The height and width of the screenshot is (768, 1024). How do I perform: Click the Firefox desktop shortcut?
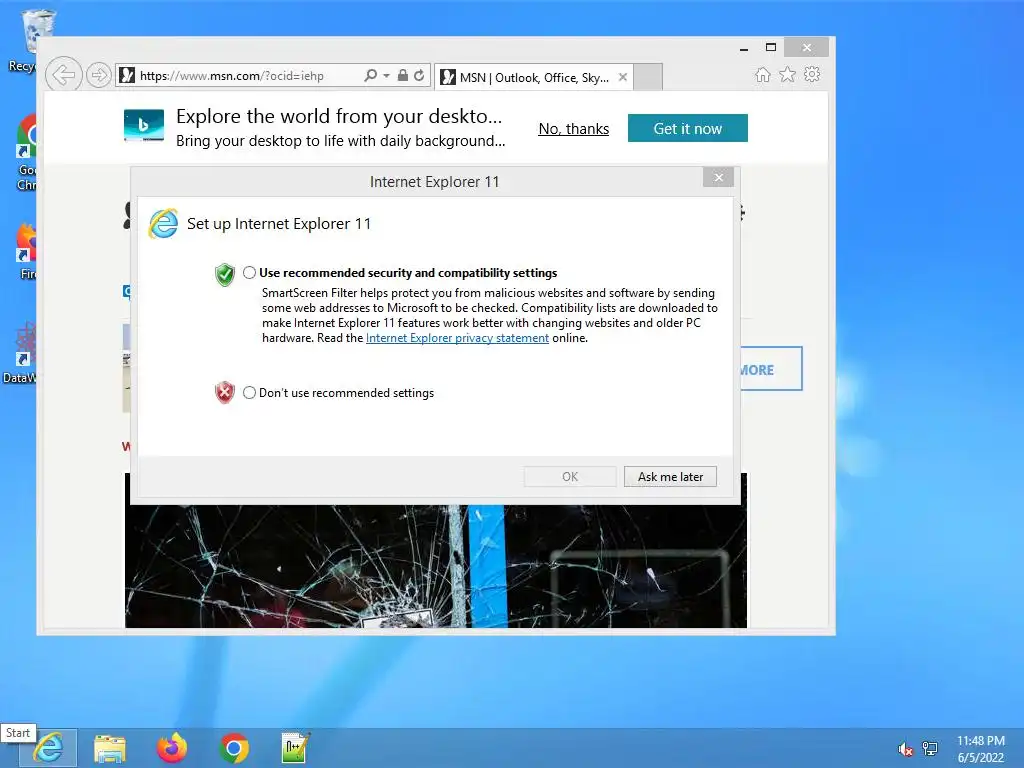26,251
